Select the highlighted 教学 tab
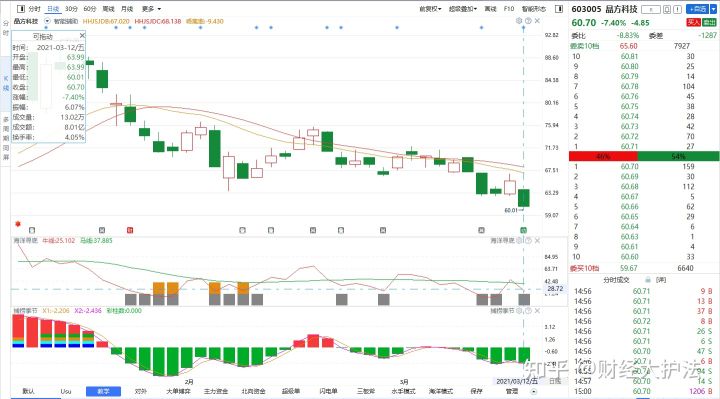The image size is (720, 399). pyautogui.click(x=103, y=391)
